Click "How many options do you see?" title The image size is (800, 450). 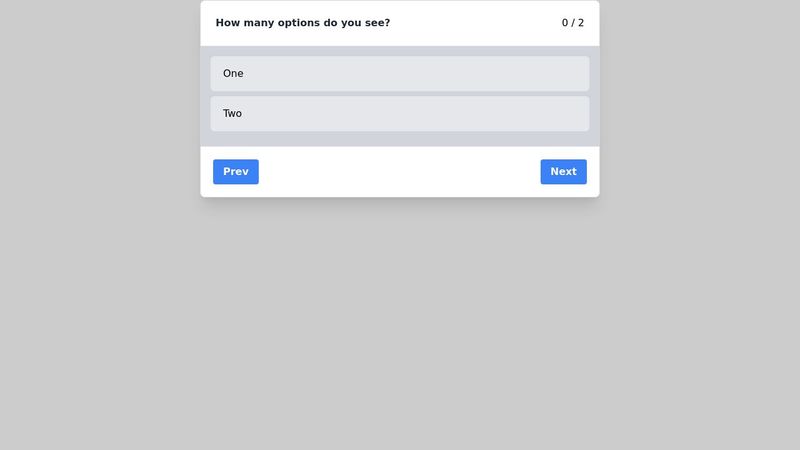pos(303,23)
